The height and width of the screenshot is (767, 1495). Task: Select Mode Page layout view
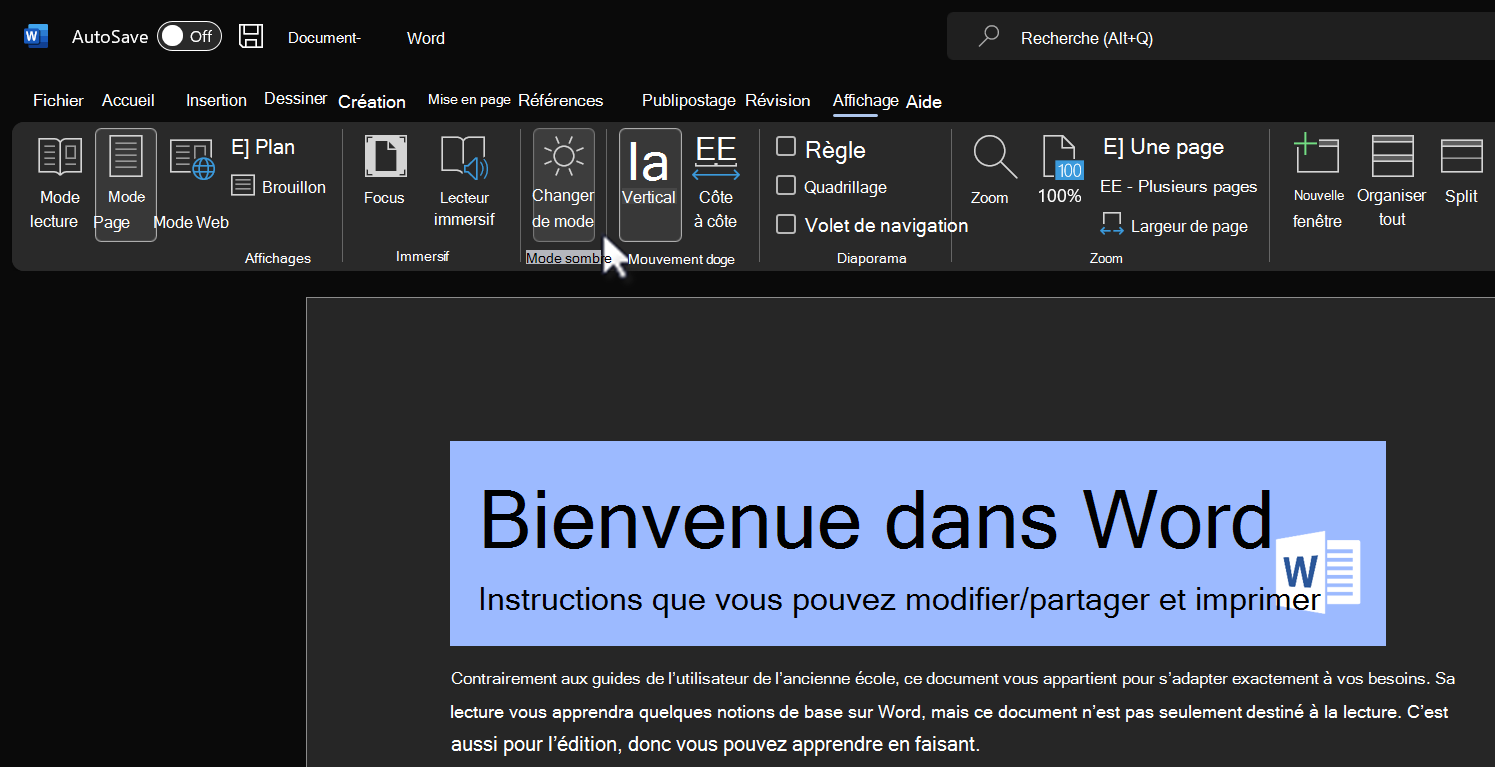[126, 185]
